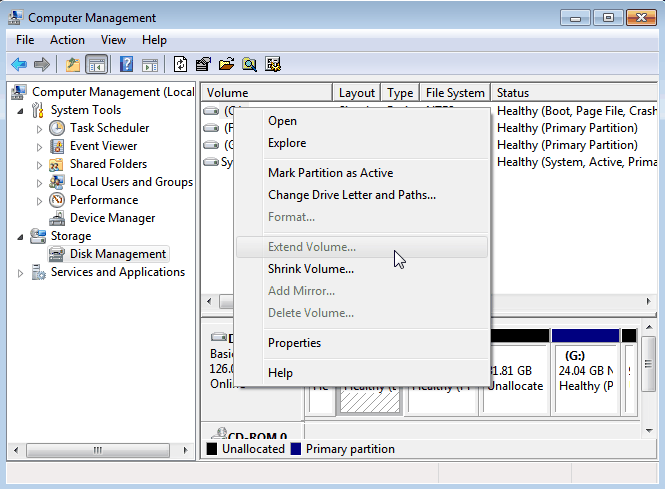Select Mark Partition as Active
The image size is (665, 489).
362,173
